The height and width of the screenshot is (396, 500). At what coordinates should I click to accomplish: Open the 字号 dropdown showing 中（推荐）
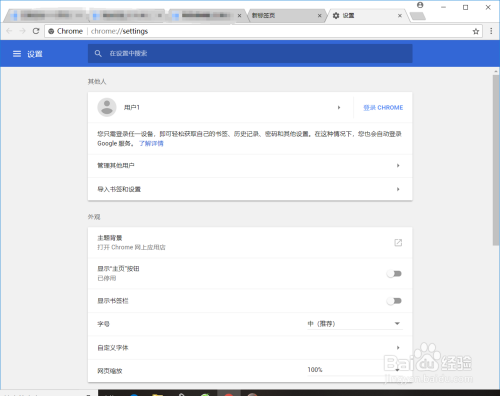(355, 324)
